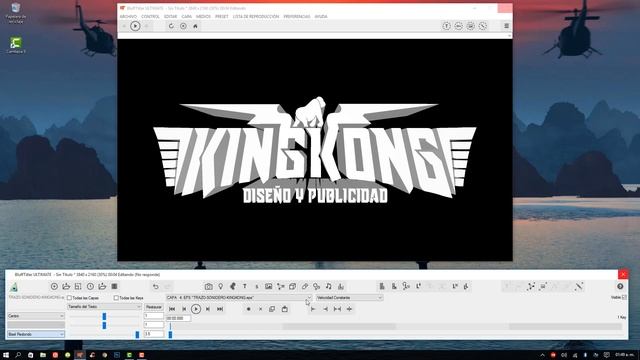The height and width of the screenshot is (360, 640).
Task: Add a text layer with T icon
Action: (x=244, y=287)
